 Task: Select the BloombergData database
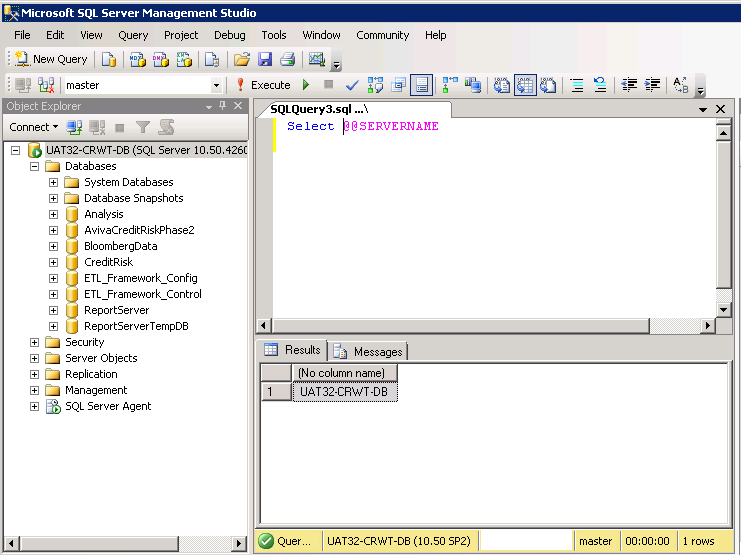[x=121, y=246]
